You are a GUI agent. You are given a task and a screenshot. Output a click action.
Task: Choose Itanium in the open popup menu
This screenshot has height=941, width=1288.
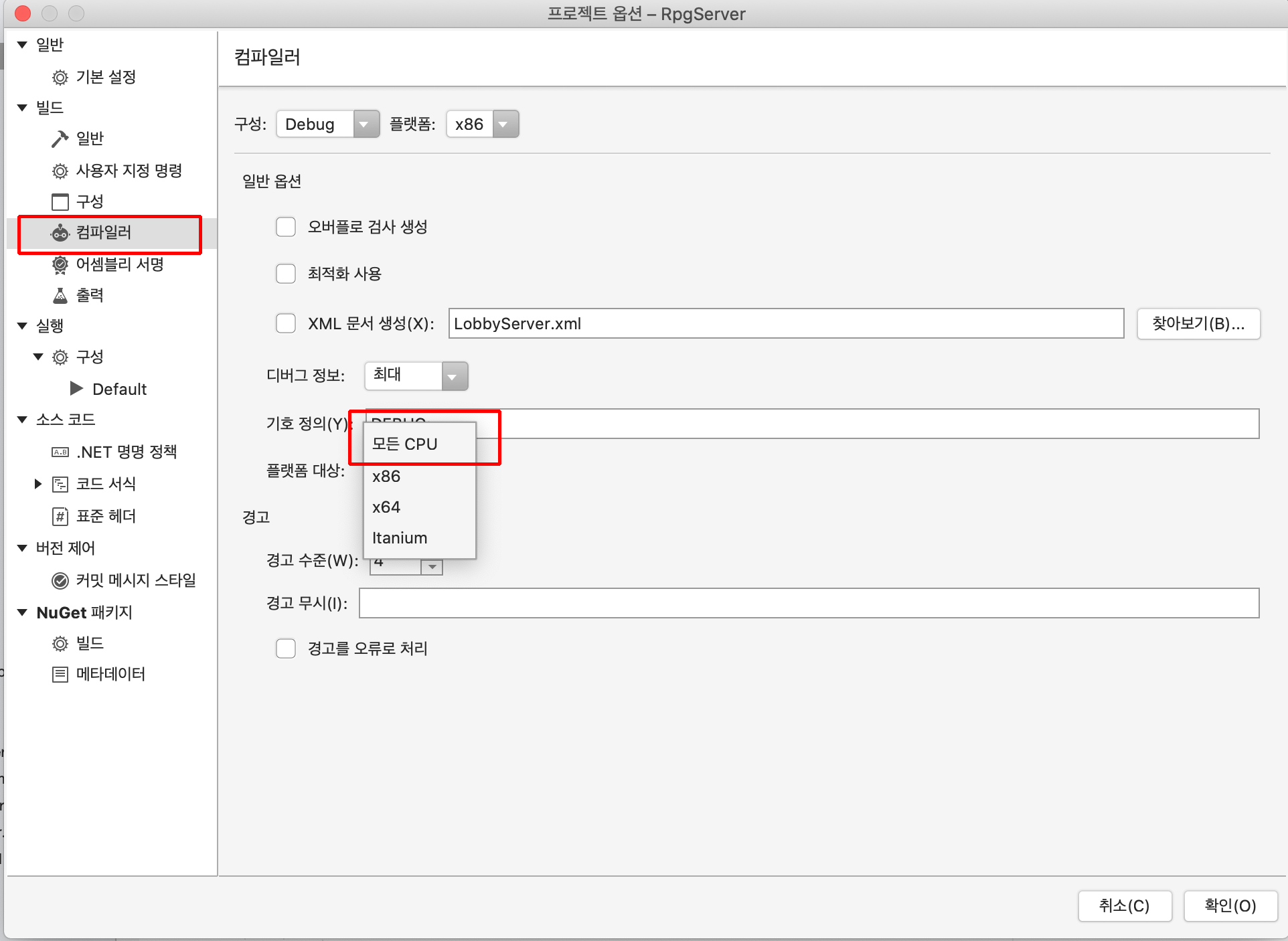tap(400, 538)
